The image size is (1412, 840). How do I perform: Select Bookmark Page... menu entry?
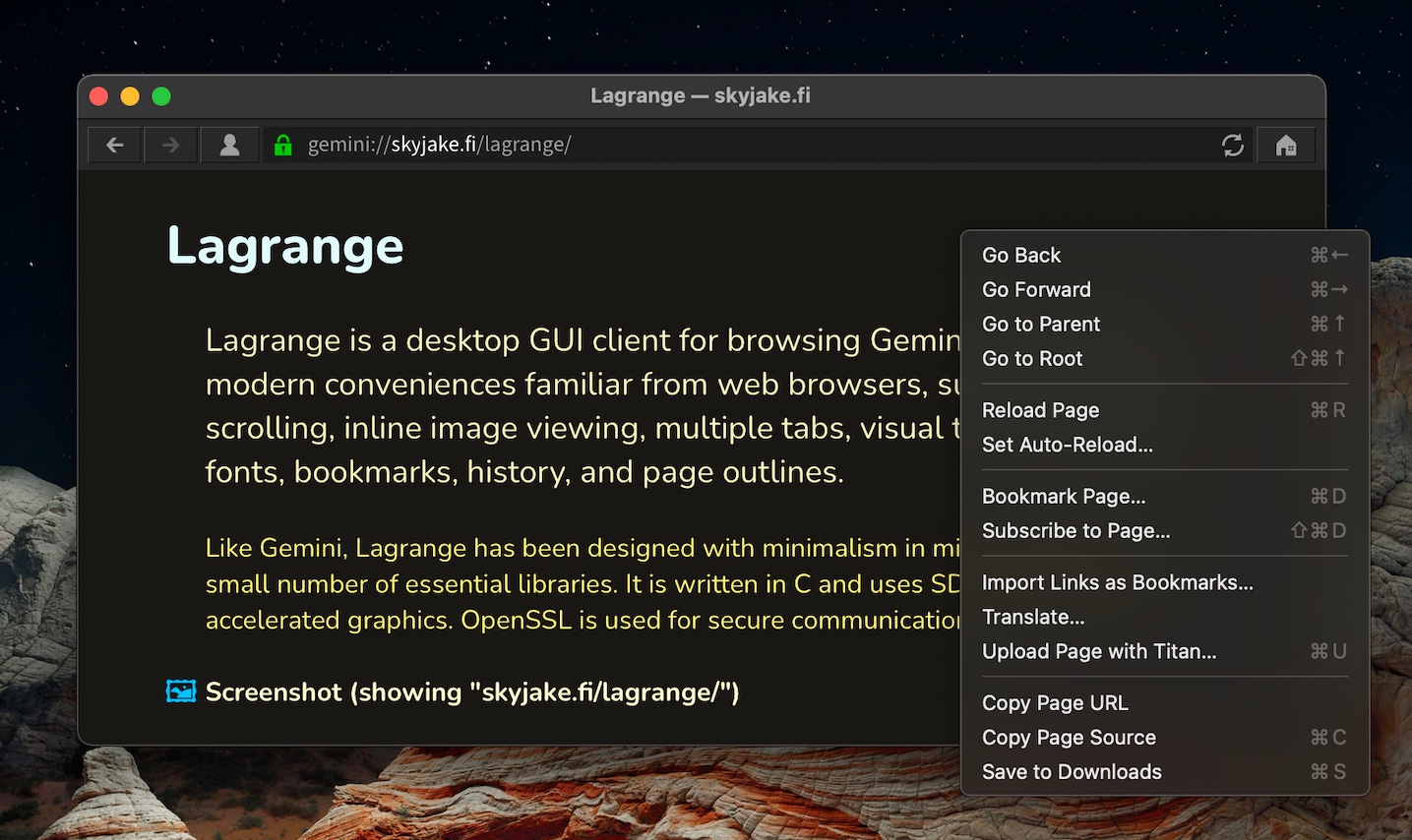coord(1165,496)
